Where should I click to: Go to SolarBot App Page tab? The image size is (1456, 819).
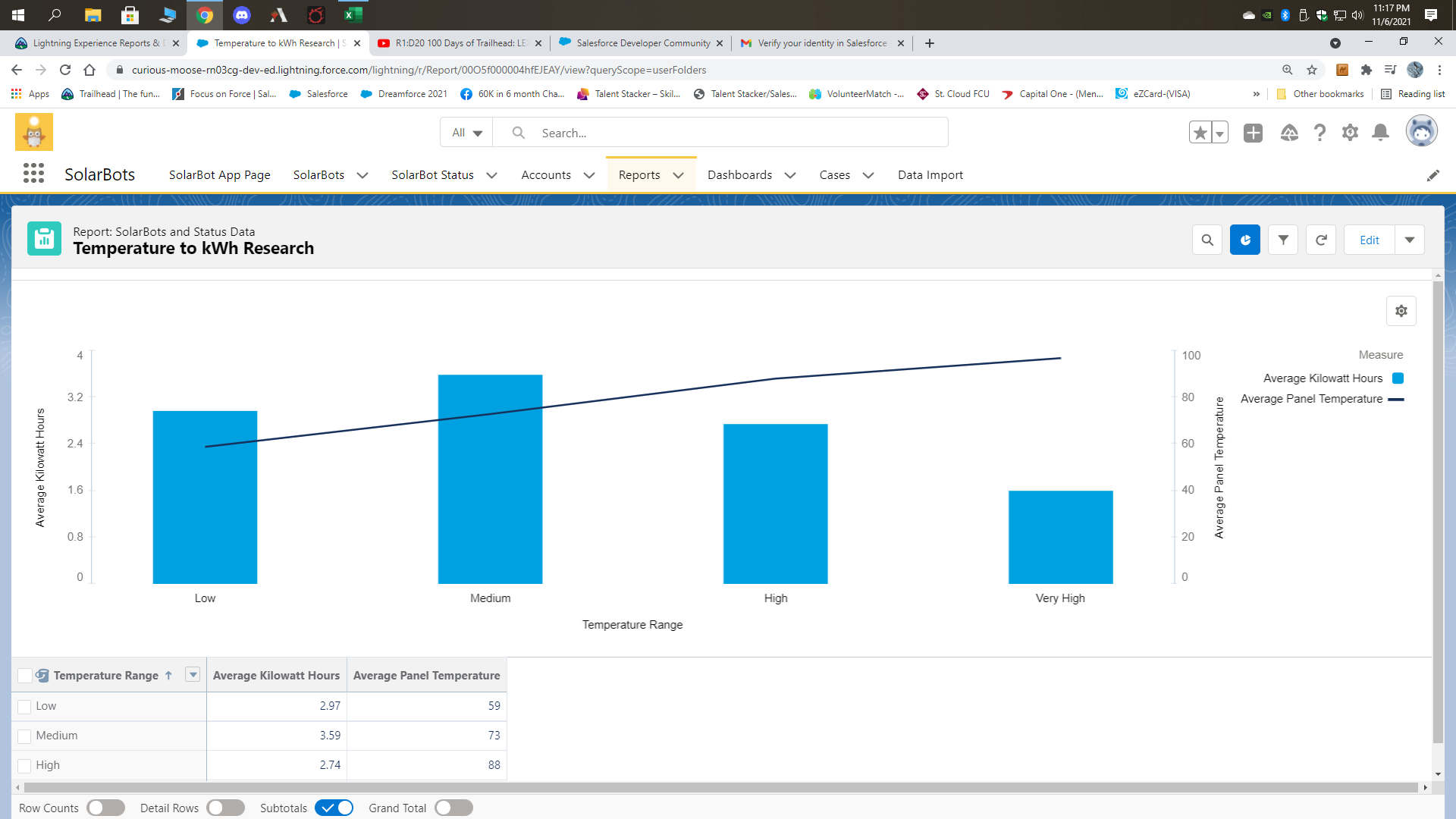tap(219, 175)
